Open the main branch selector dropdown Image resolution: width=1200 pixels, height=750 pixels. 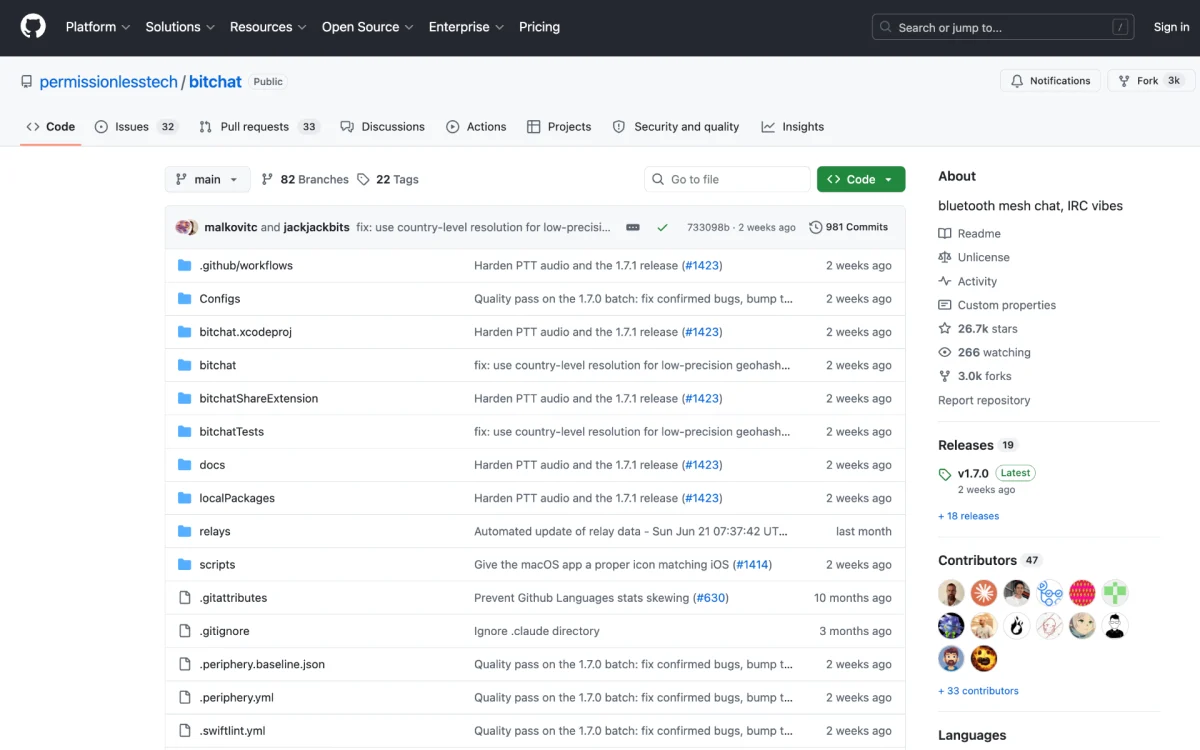tap(208, 179)
